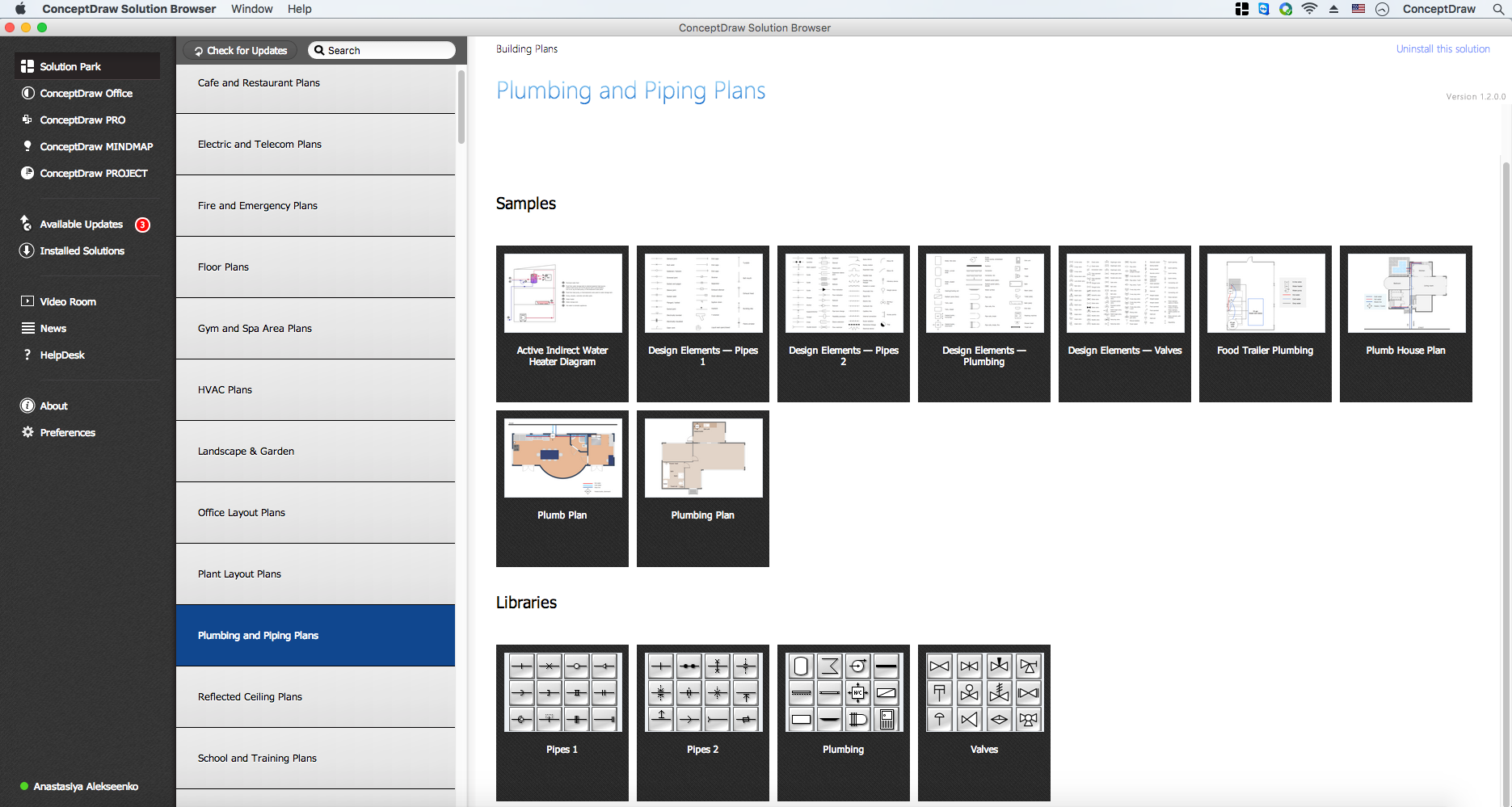Click the HelpDesk question mark icon

(x=27, y=355)
